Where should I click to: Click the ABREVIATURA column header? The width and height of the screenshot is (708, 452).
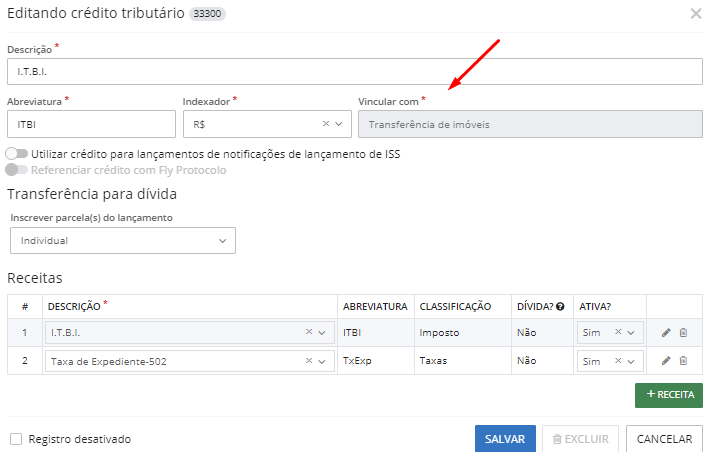point(375,307)
